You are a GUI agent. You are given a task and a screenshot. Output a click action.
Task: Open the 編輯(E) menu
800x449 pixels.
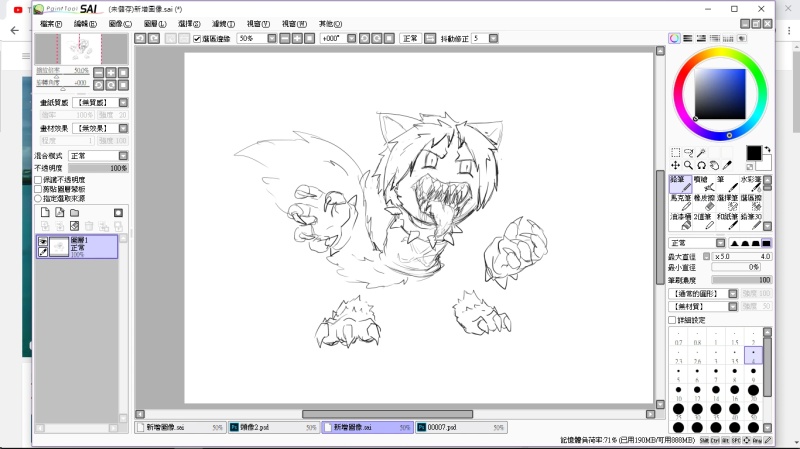point(85,24)
